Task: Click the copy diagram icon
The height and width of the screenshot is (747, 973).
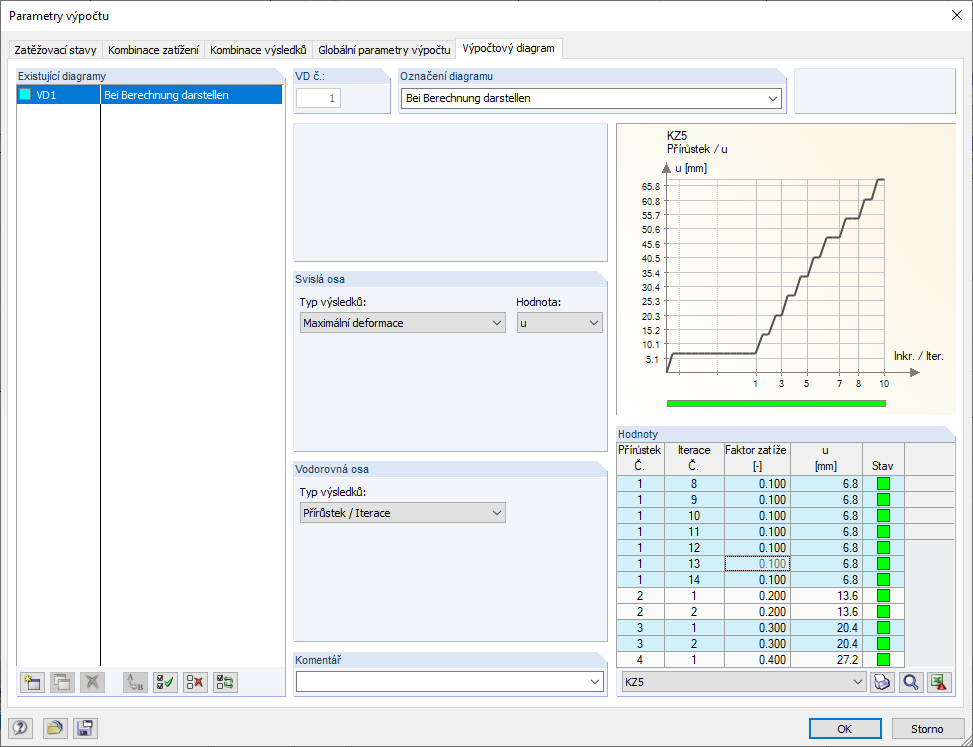Action: point(62,682)
